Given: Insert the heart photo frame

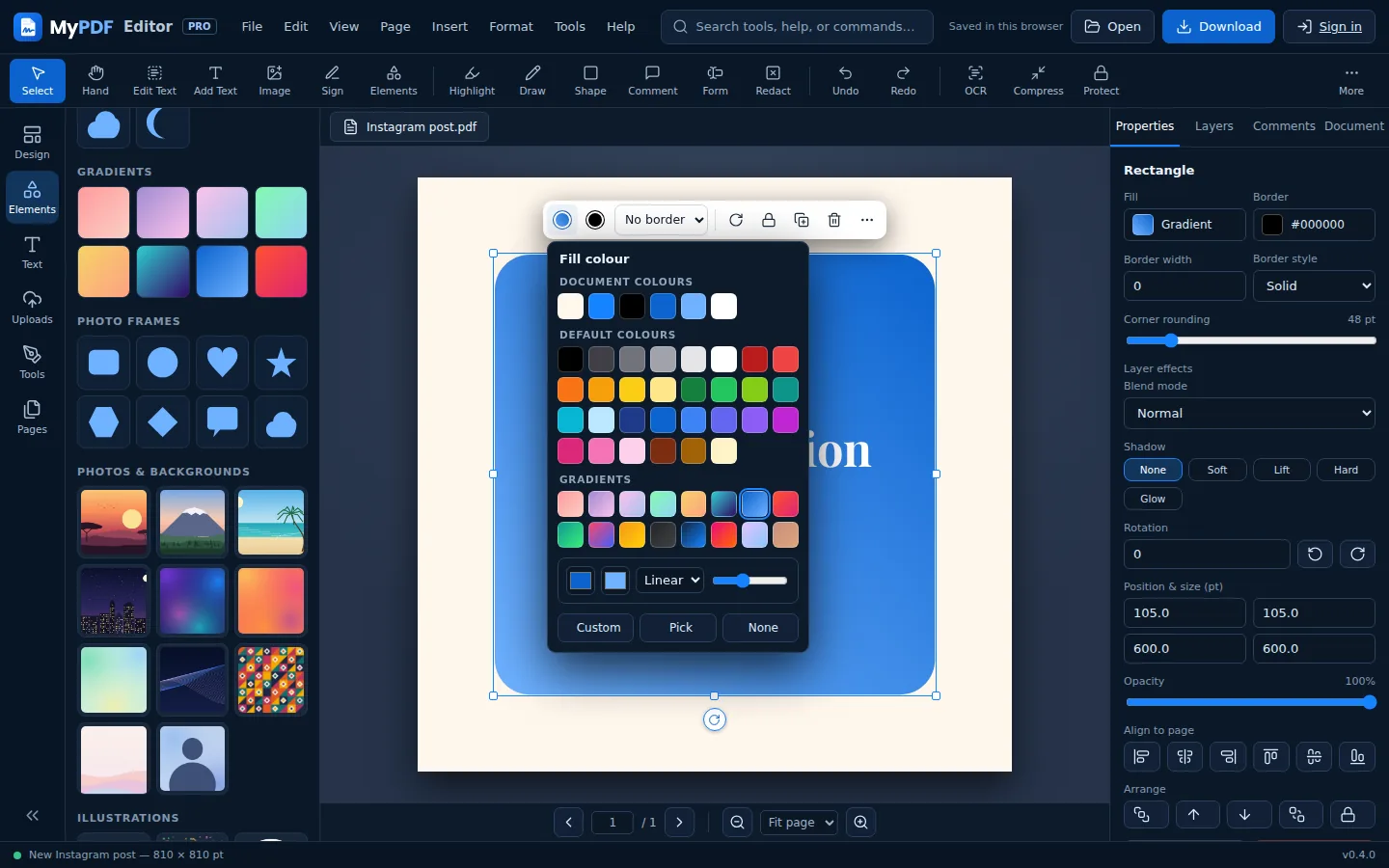Looking at the screenshot, I should (x=222, y=363).
